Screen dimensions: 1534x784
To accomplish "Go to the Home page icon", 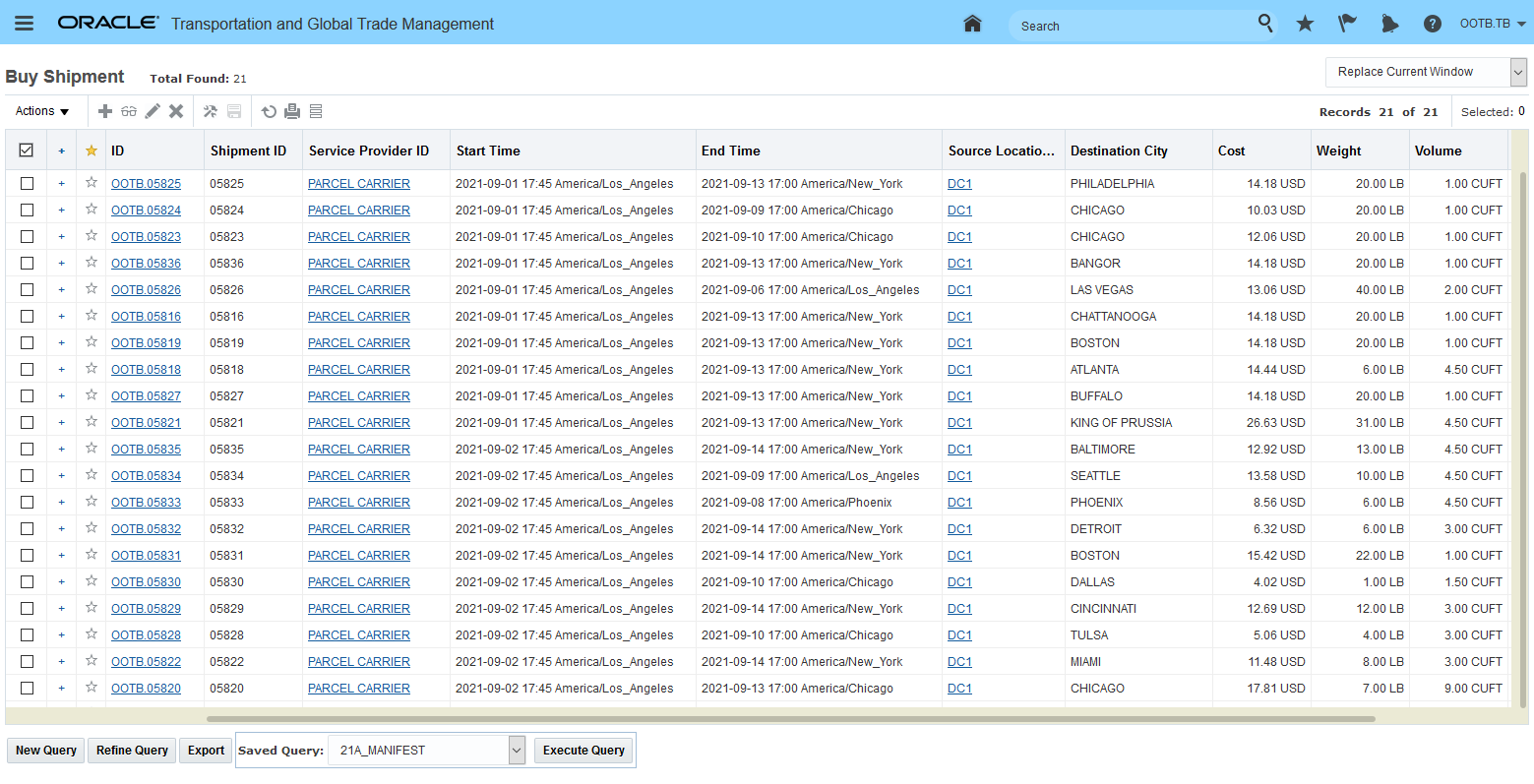I will point(972,24).
